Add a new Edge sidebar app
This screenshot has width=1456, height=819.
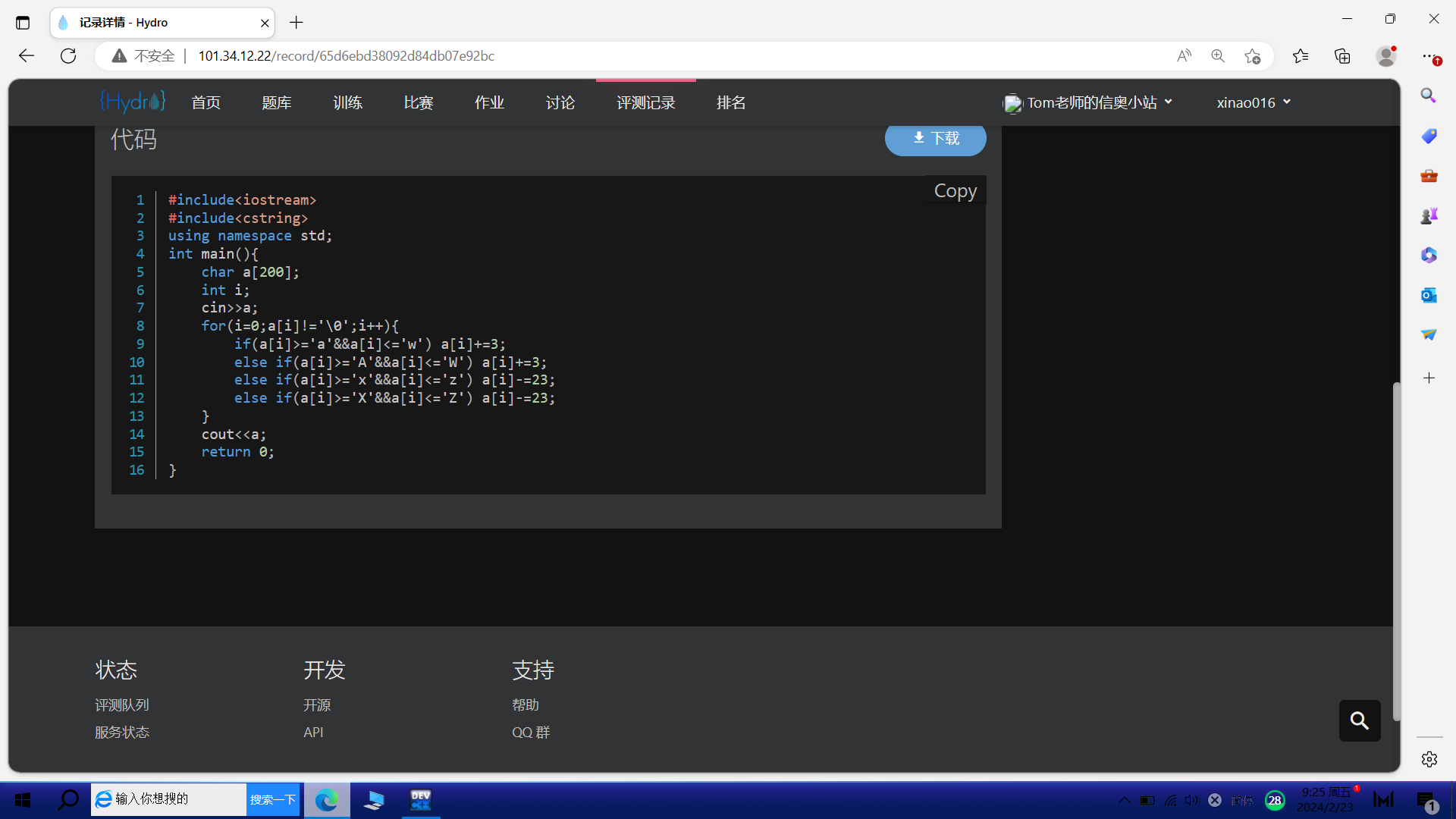click(x=1429, y=378)
